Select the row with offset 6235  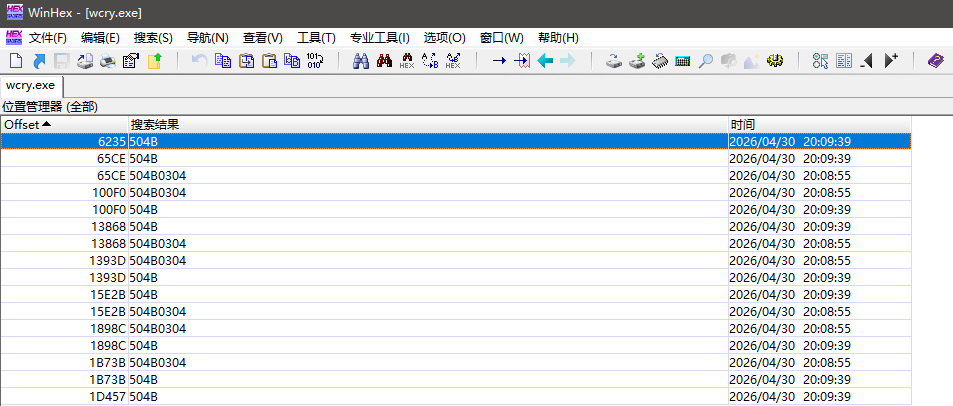coord(456,142)
